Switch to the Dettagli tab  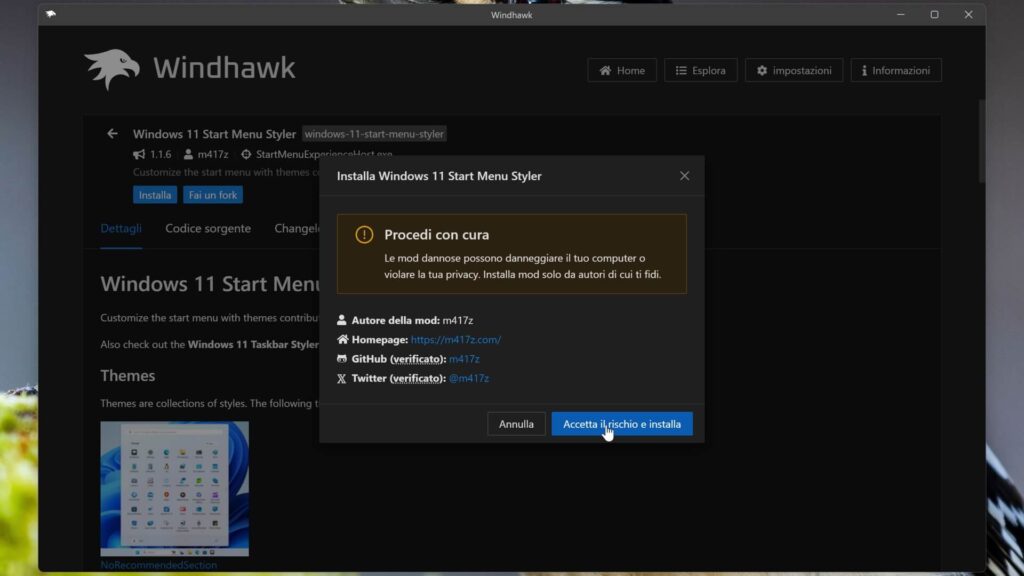121,229
